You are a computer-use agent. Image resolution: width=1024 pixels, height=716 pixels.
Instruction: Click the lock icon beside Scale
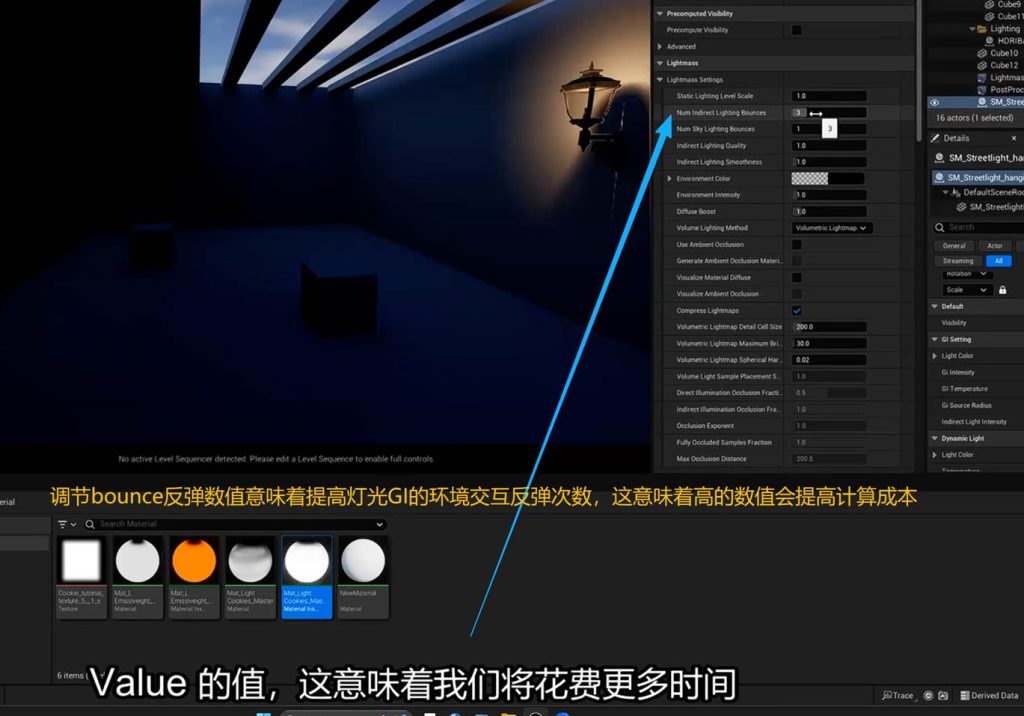(x=1002, y=290)
